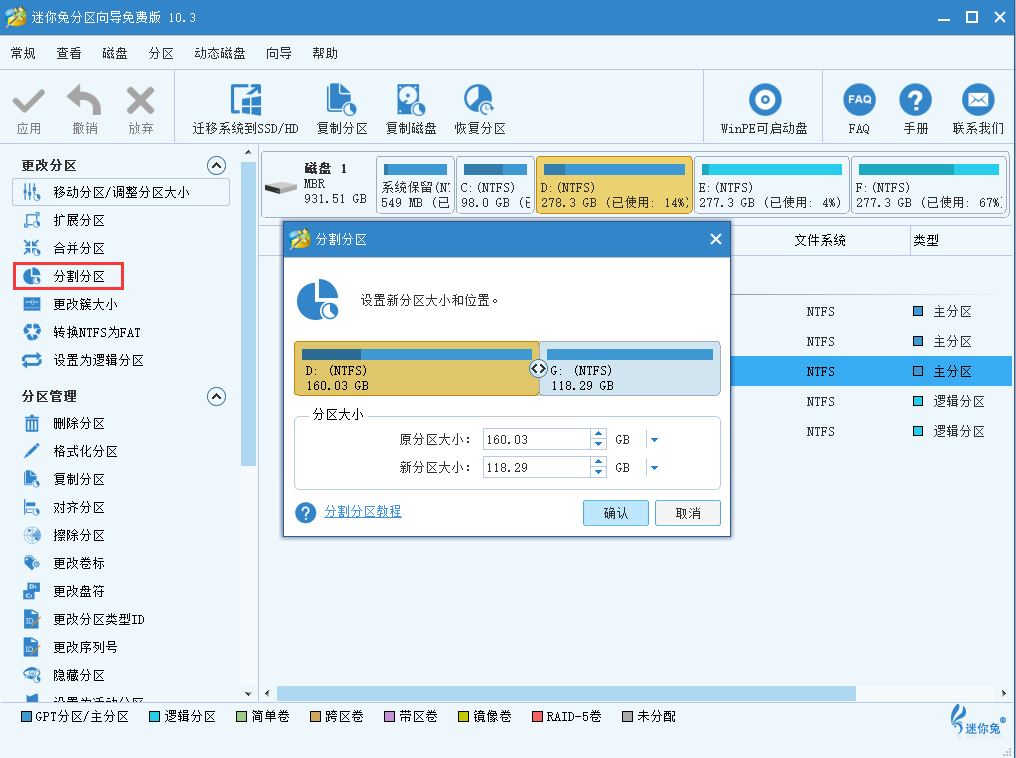Open the FAQ toolbar icon
The width and height of the screenshot is (1016, 758).
click(x=859, y=100)
